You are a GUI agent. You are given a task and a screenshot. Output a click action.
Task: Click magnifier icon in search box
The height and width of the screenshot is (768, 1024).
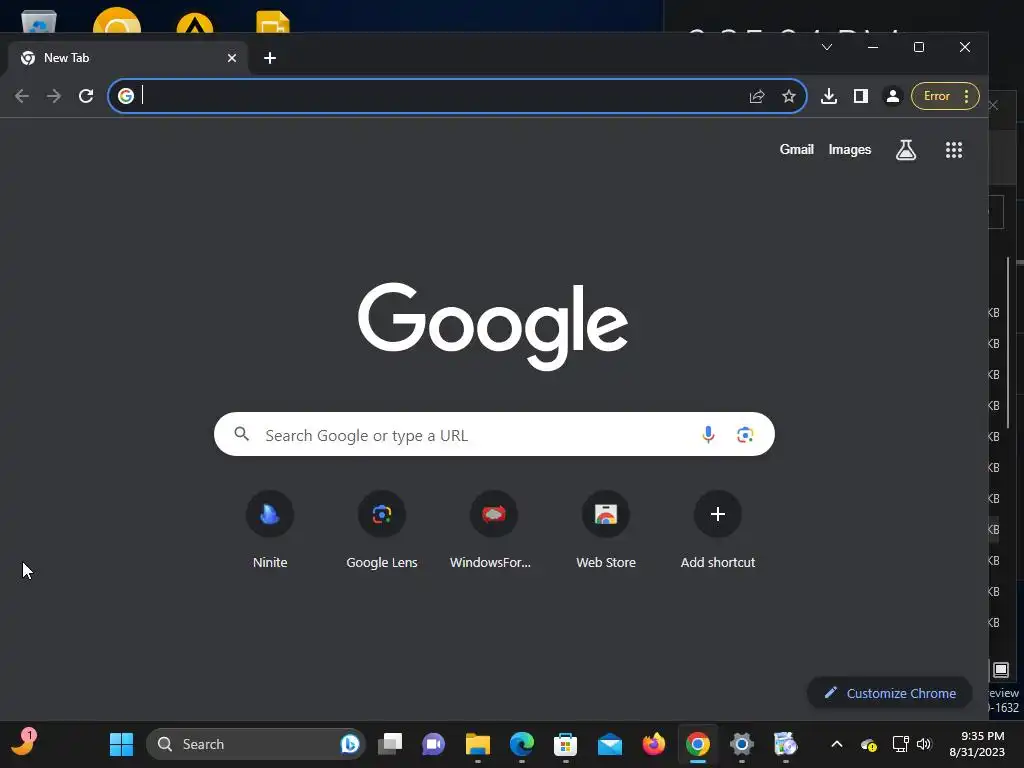coord(242,434)
